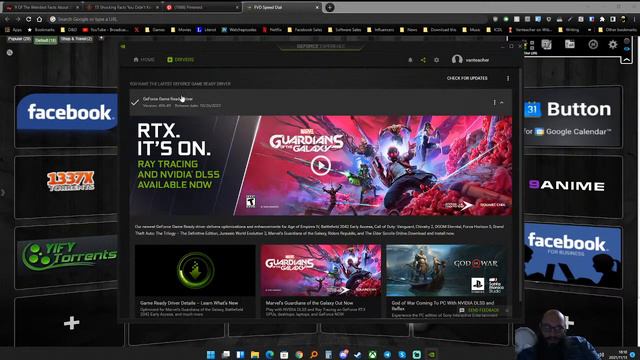Image resolution: width=640 pixels, height=360 pixels.
Task: Switch to the first browser tab
Action: [x=42, y=7]
